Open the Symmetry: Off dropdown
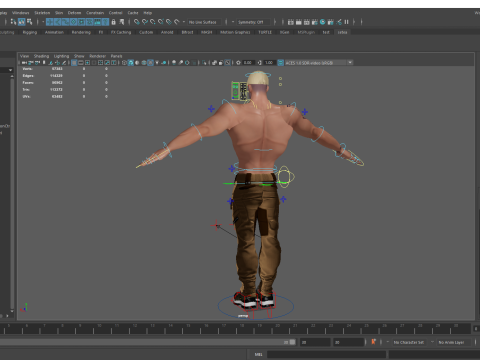The height and width of the screenshot is (360, 480). (253, 22)
